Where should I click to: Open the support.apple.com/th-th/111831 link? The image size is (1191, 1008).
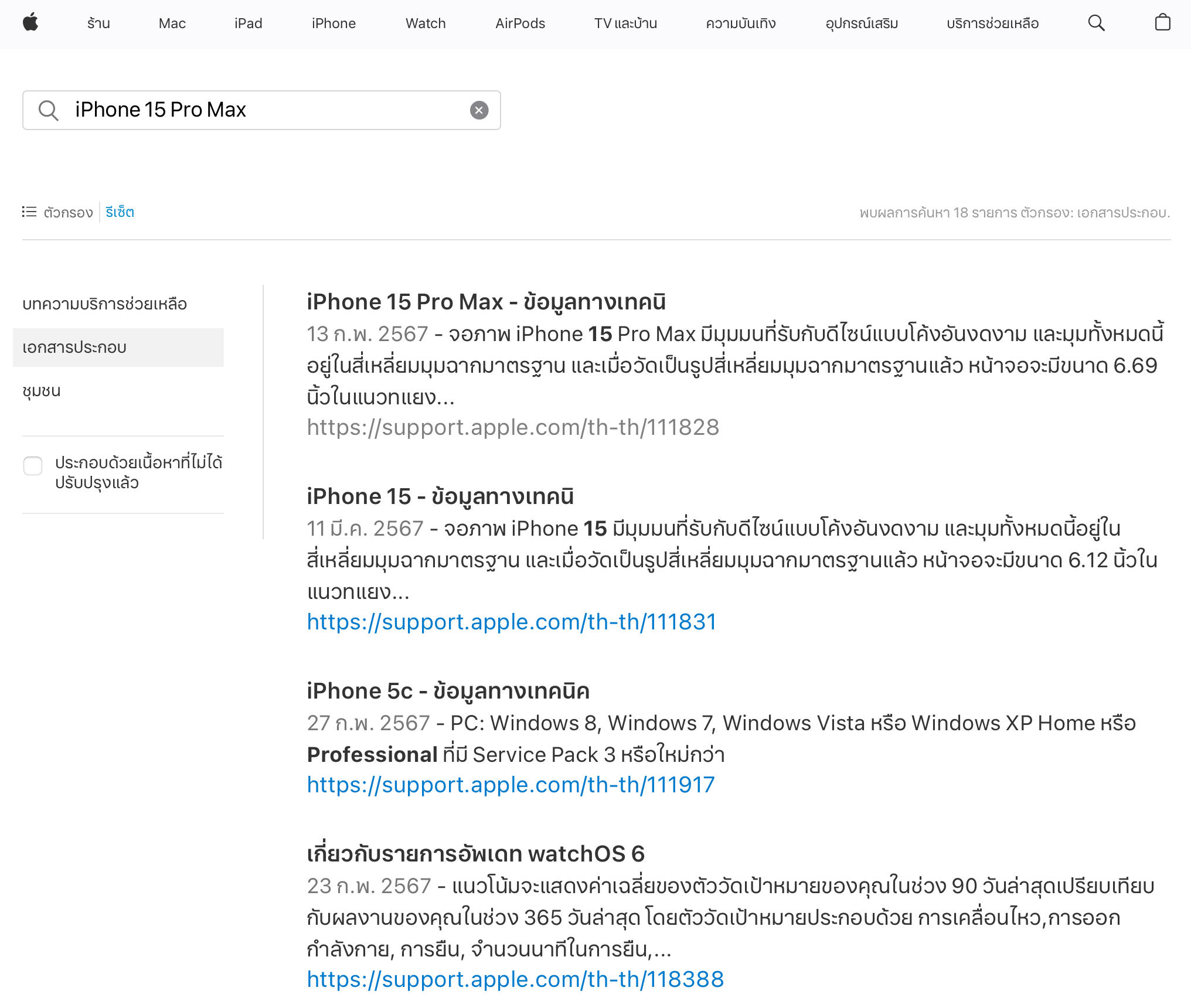[x=511, y=622]
